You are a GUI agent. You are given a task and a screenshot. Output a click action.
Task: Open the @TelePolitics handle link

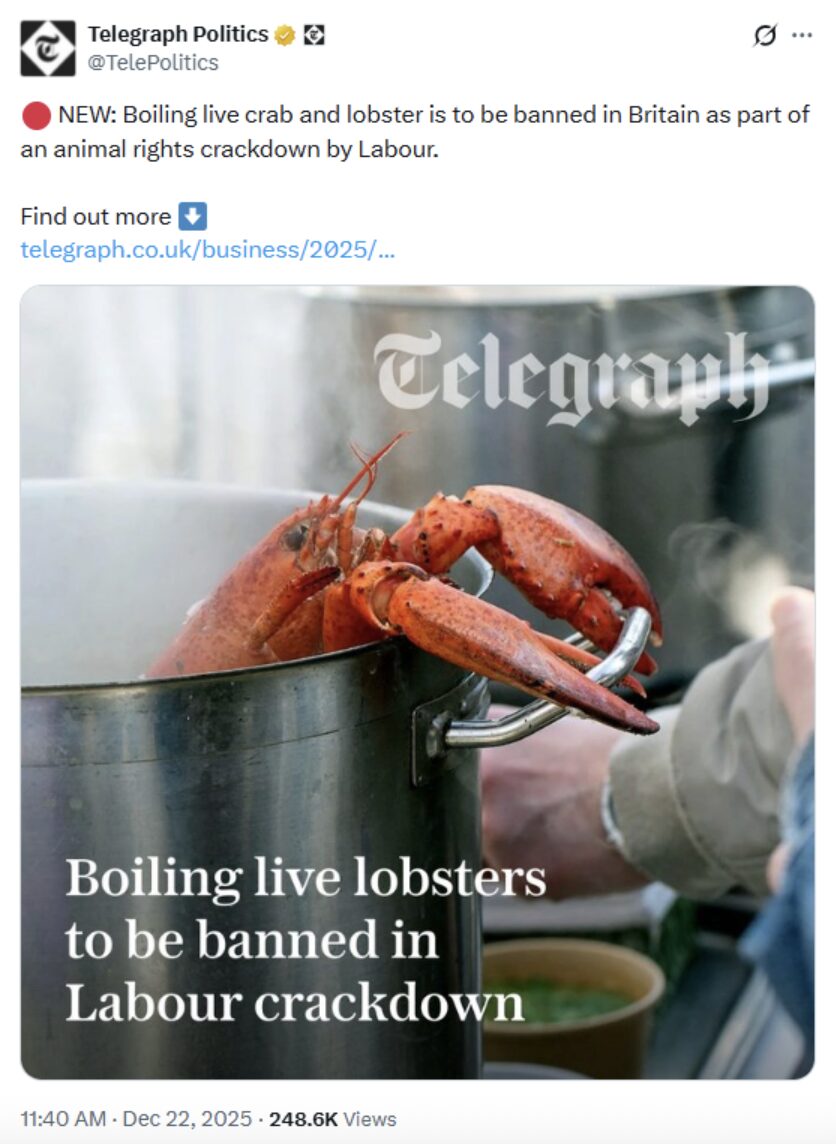pos(153,63)
